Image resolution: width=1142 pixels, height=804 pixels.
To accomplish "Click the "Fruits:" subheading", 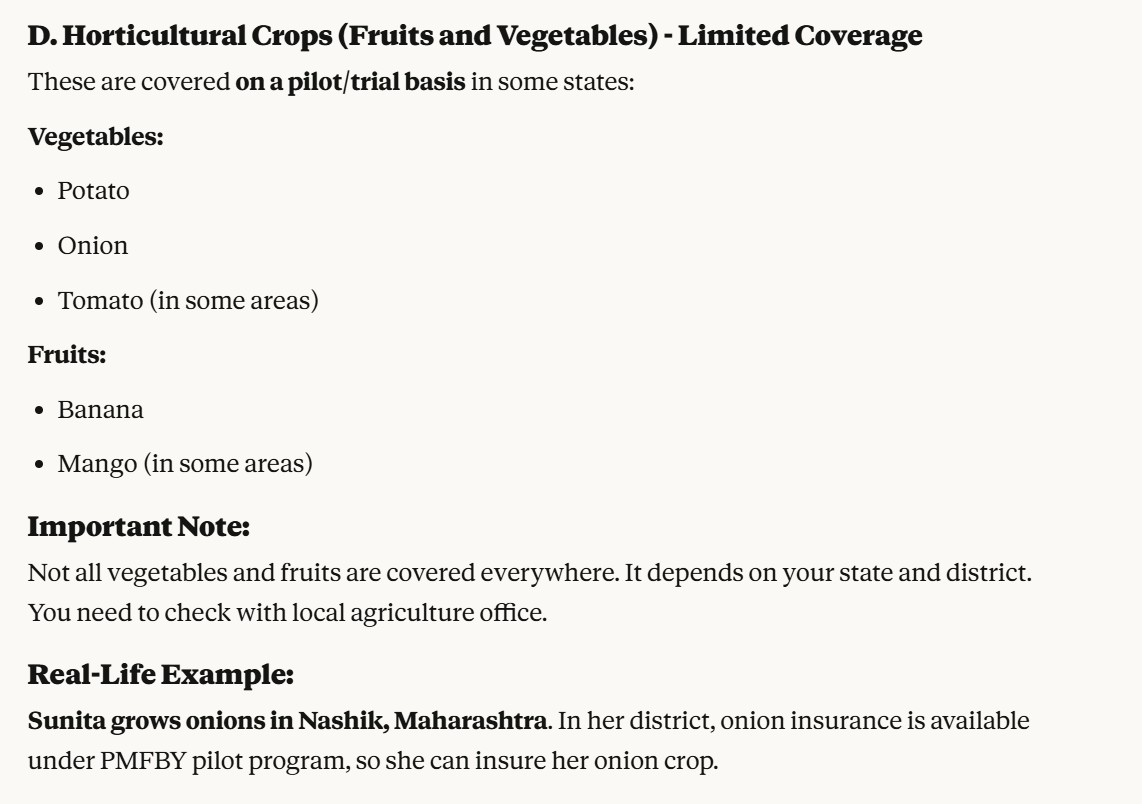I will click(x=67, y=354).
